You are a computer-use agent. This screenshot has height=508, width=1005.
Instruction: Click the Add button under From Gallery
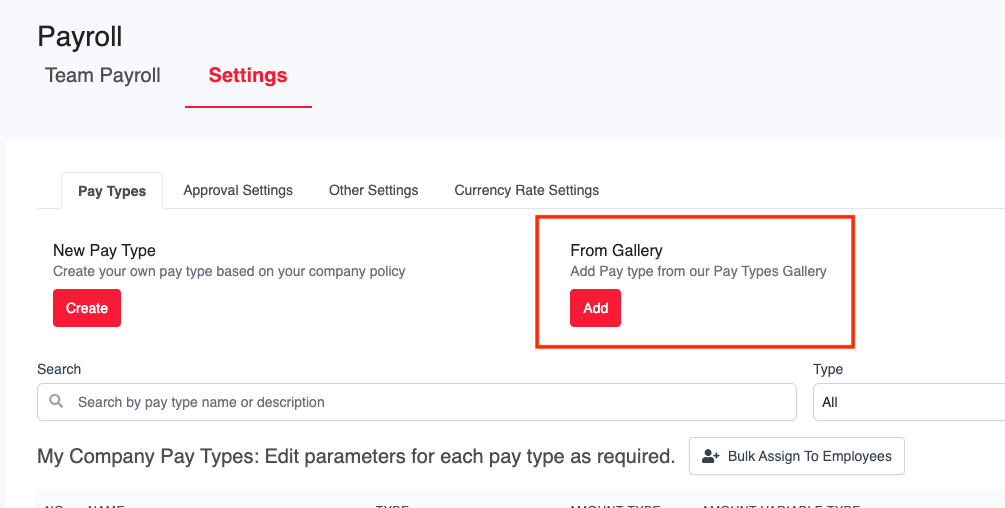(x=595, y=308)
